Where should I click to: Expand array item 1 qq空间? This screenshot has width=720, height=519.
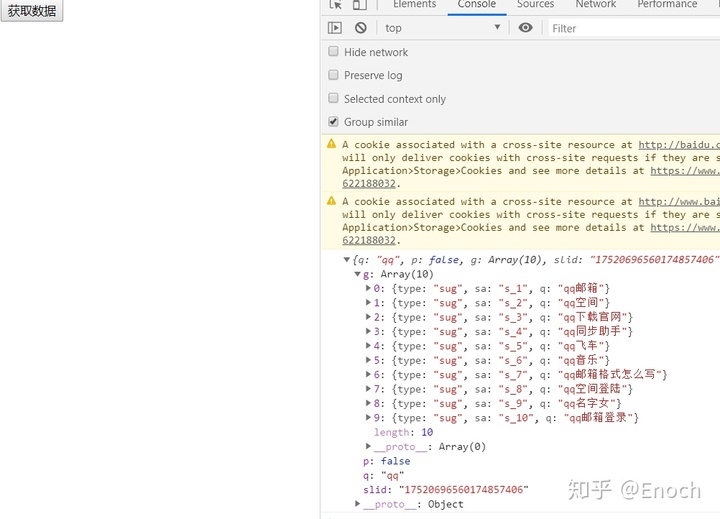(x=368, y=302)
